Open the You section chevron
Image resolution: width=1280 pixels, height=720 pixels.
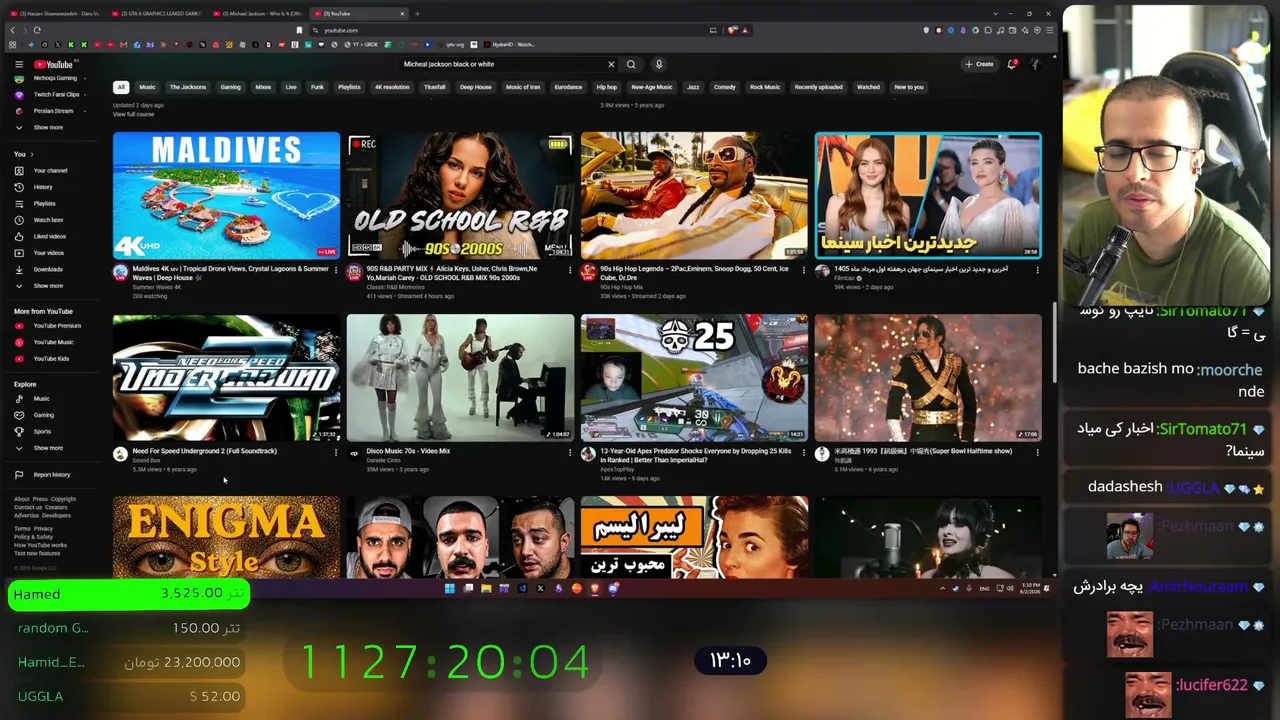click(x=32, y=154)
